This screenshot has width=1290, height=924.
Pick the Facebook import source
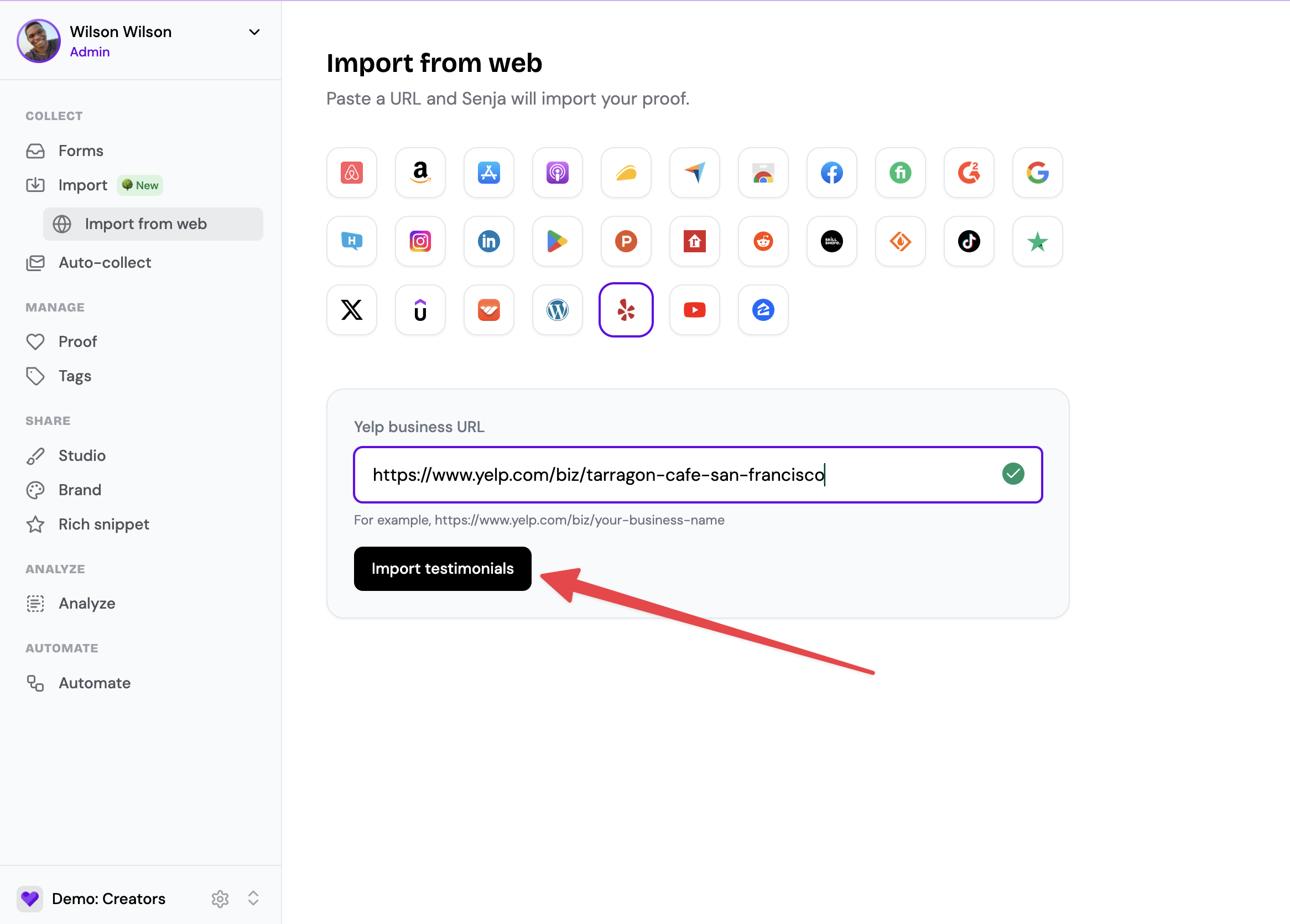click(831, 173)
